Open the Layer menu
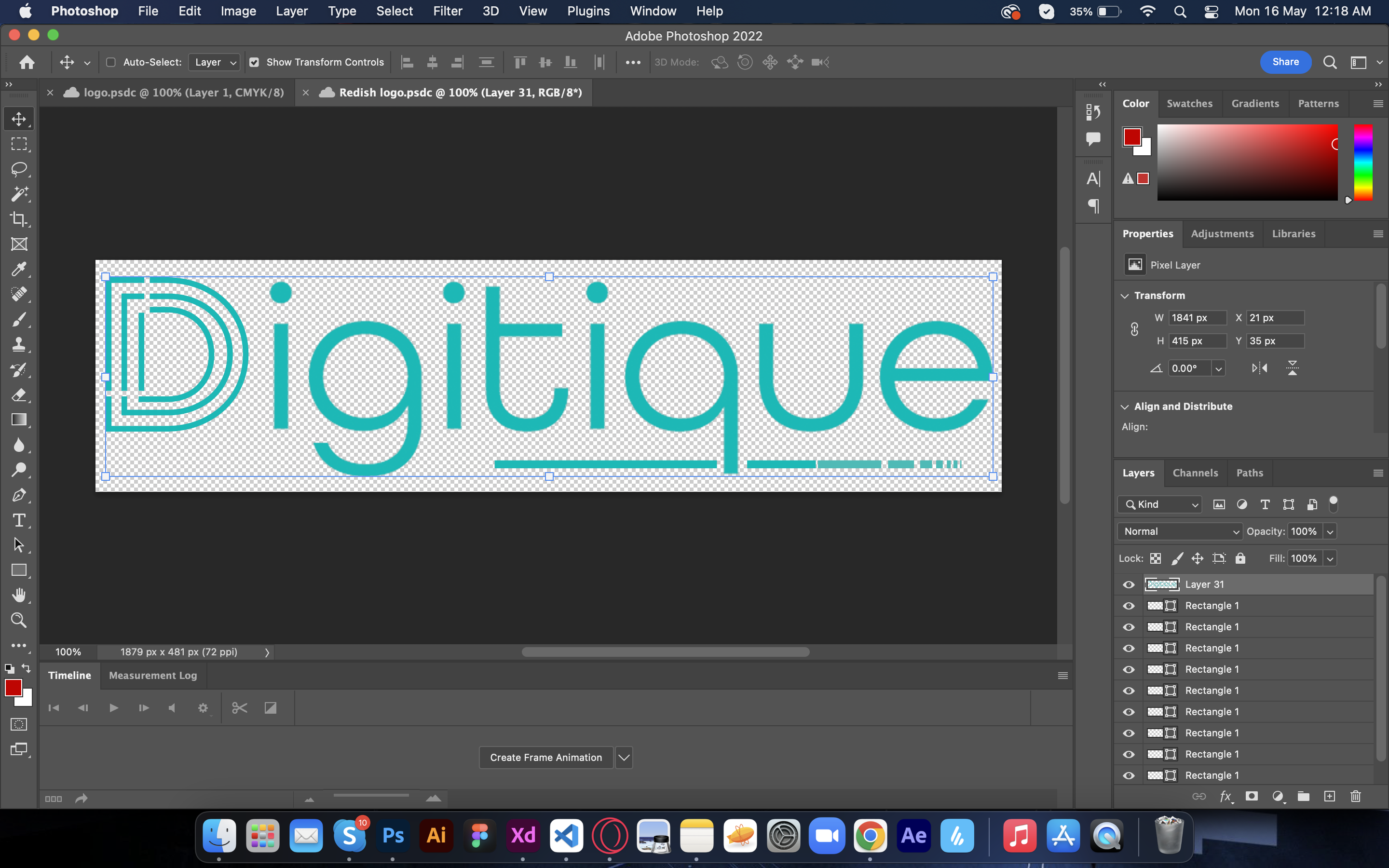This screenshot has width=1389, height=868. [292, 12]
